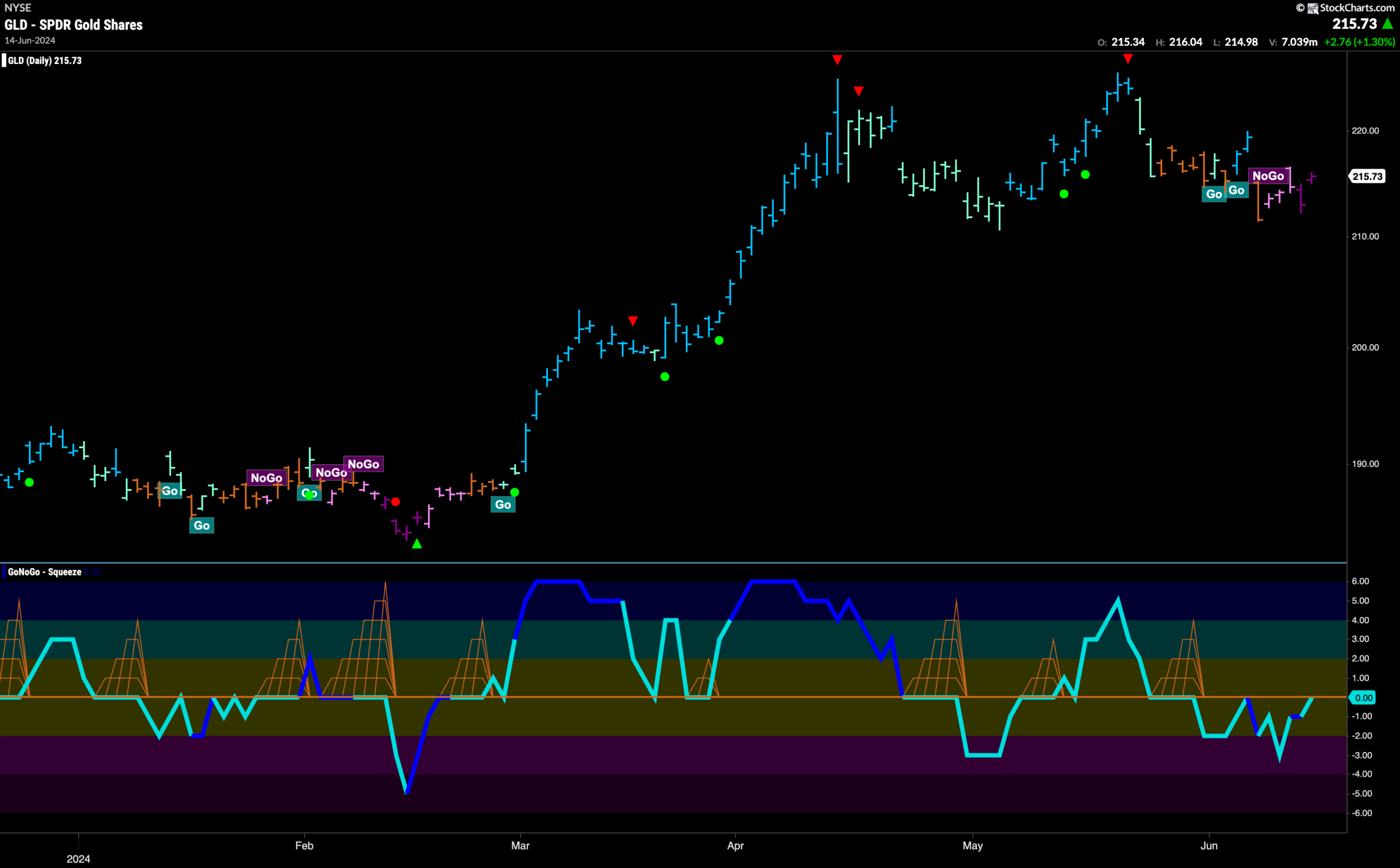Click the 215.73 last price tag on the axis

pos(1367,176)
